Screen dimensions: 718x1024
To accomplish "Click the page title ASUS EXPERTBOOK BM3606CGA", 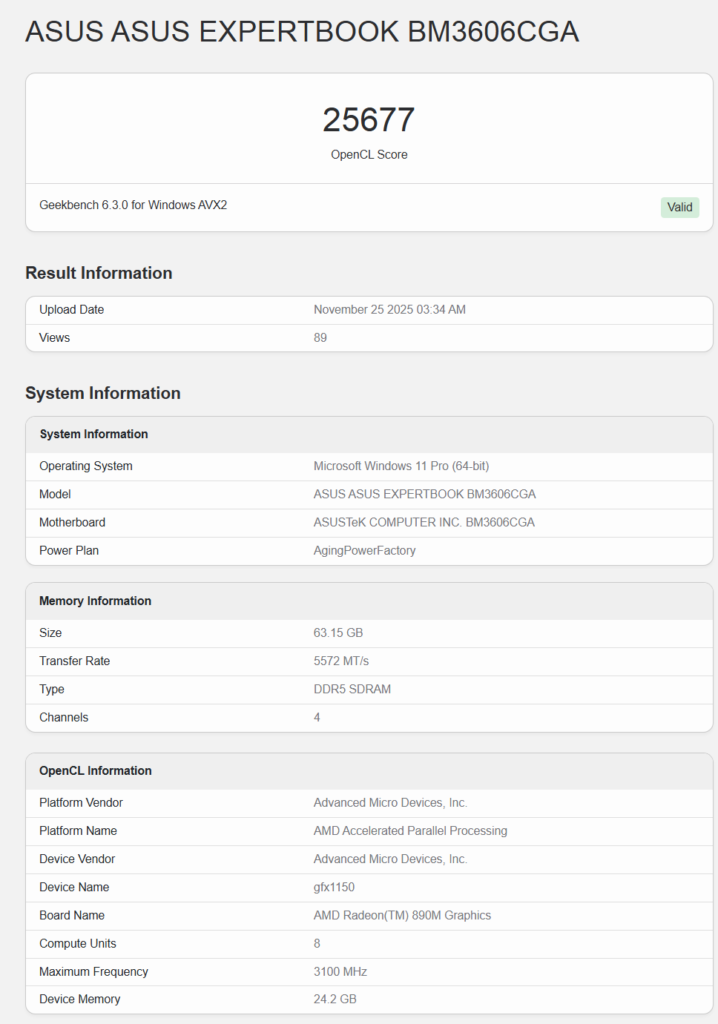I will [x=301, y=32].
